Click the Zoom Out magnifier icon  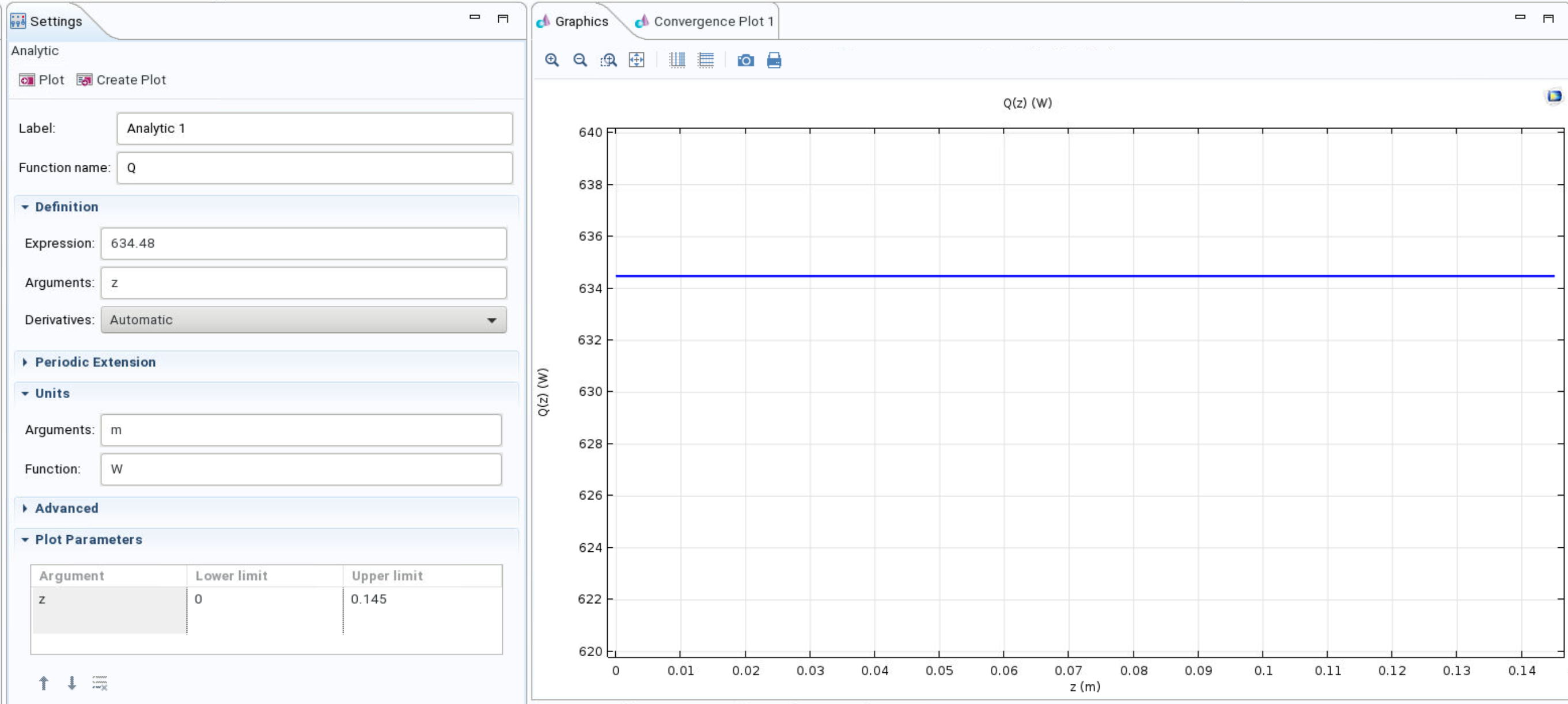pyautogui.click(x=580, y=60)
